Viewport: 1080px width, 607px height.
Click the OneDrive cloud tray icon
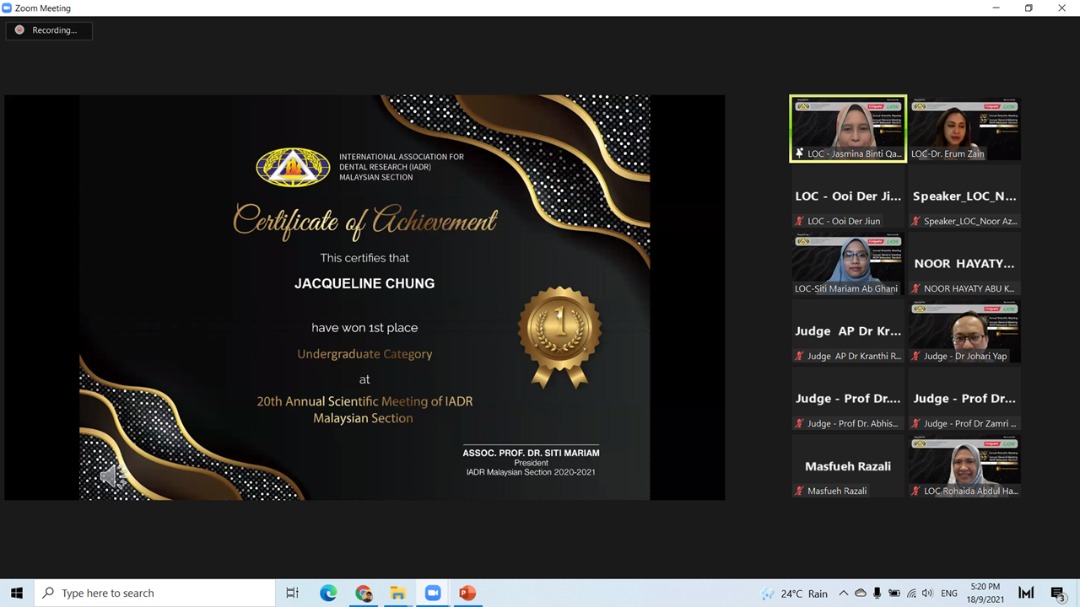point(860,593)
